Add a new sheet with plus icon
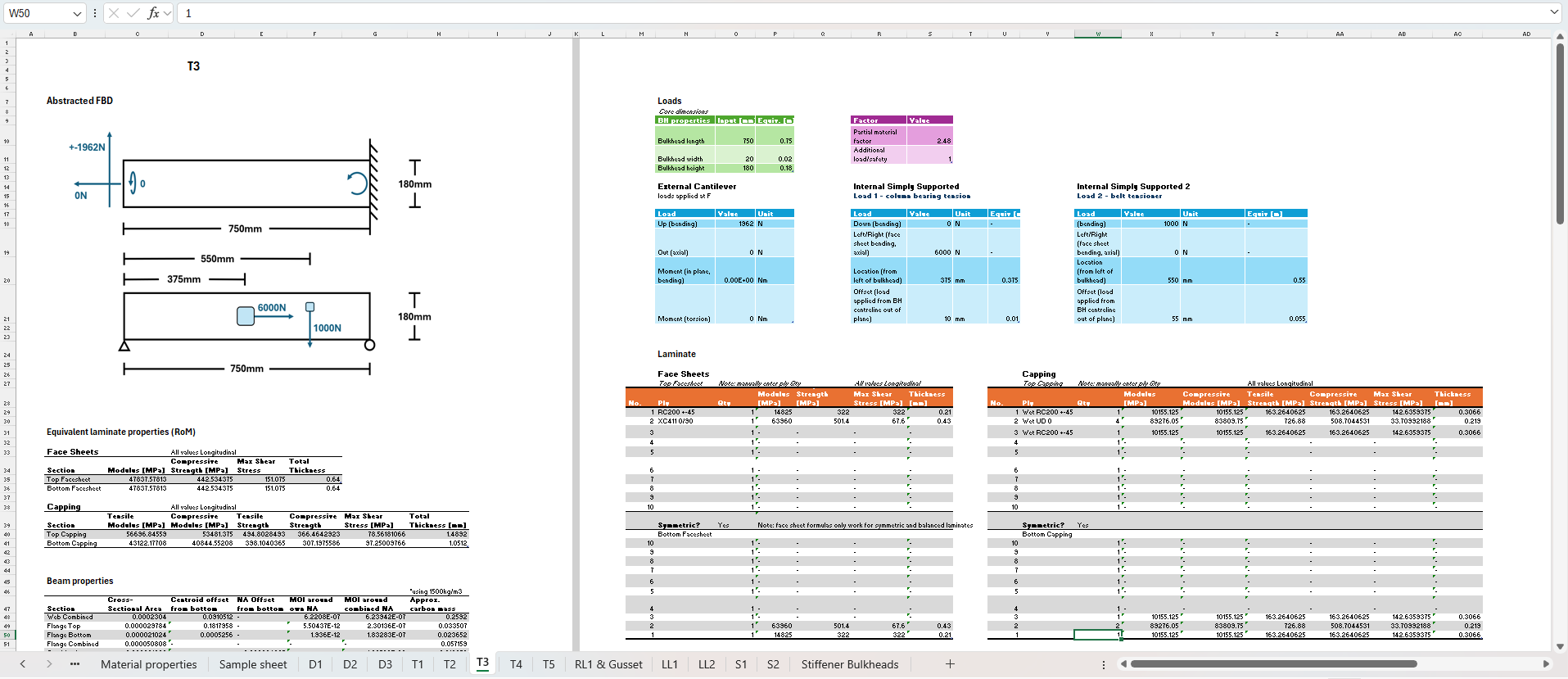Viewport: 1568px width, 679px height. [x=950, y=664]
